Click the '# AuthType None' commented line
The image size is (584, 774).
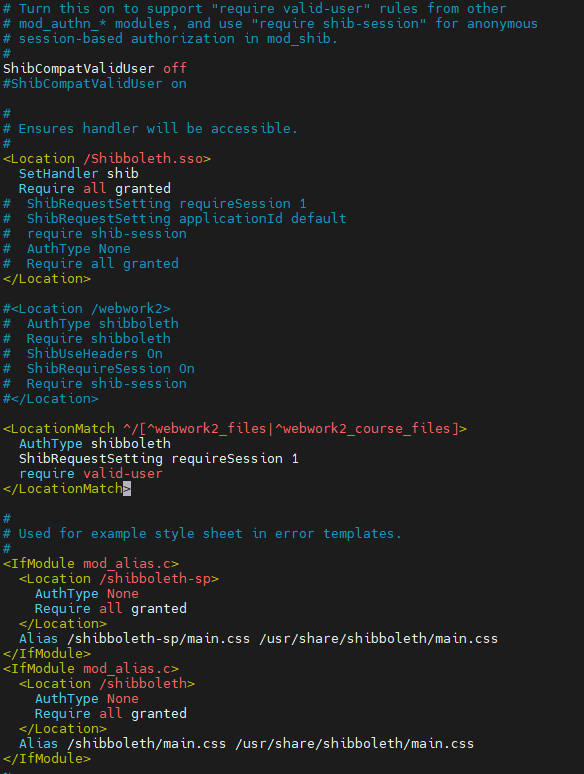[67, 248]
